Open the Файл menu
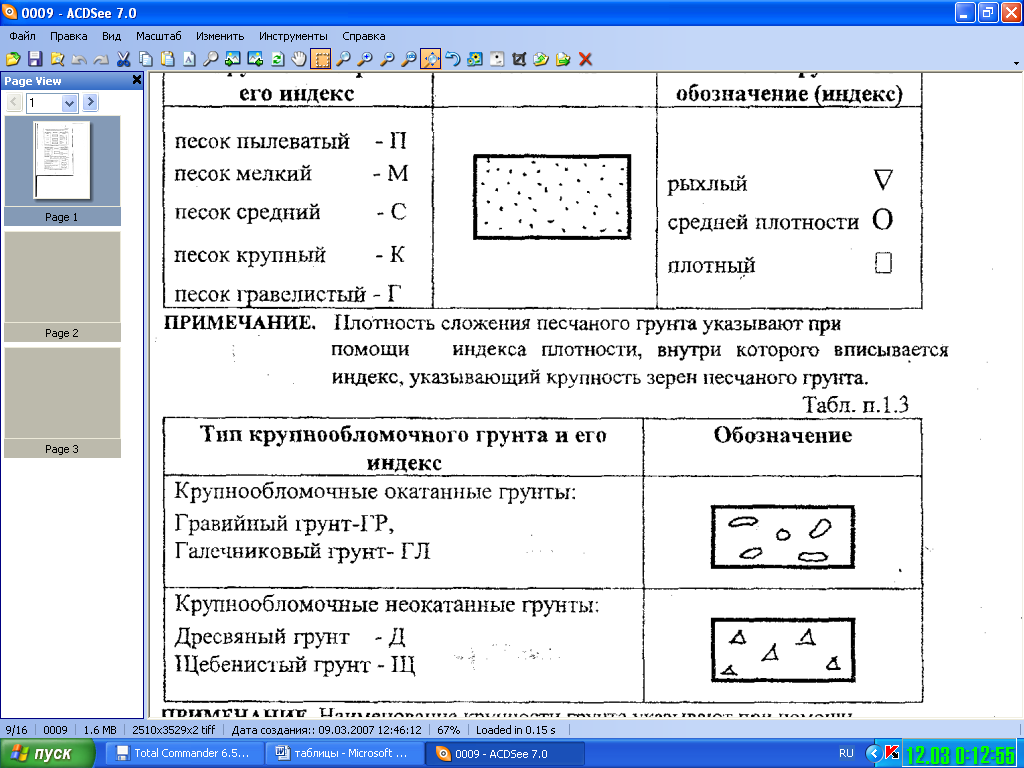 coord(22,36)
